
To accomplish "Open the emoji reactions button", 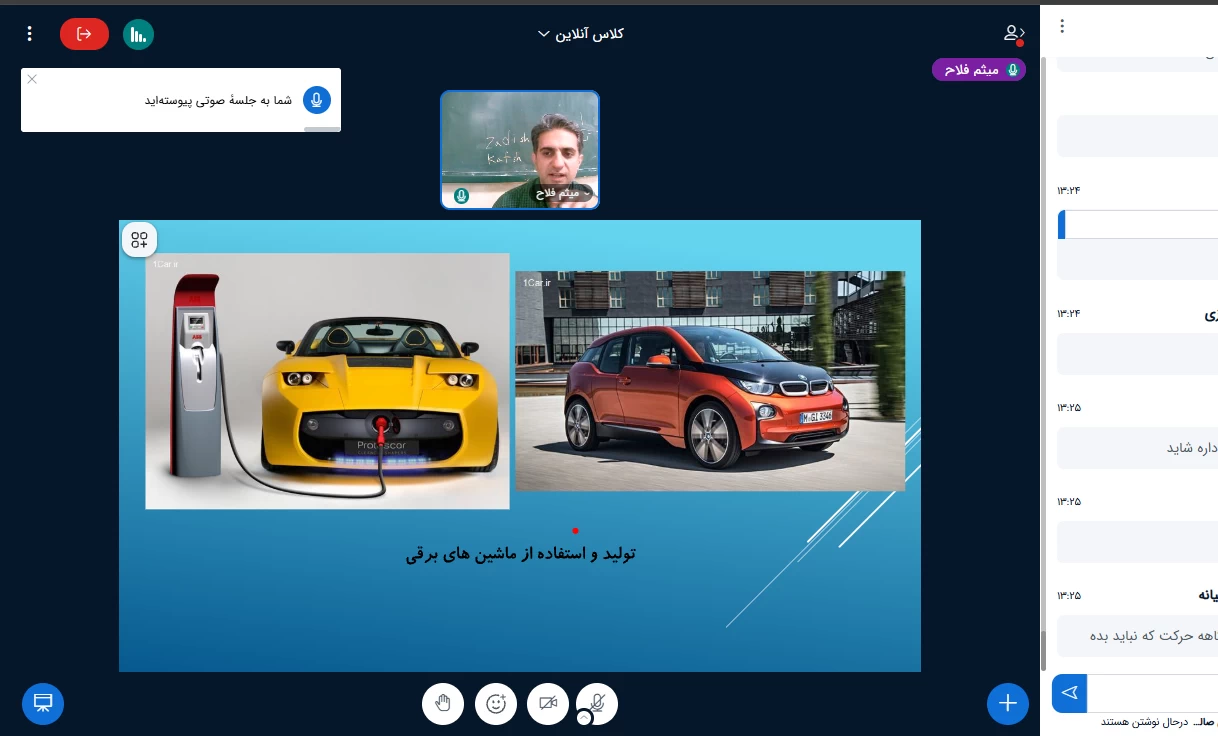I will 496,704.
